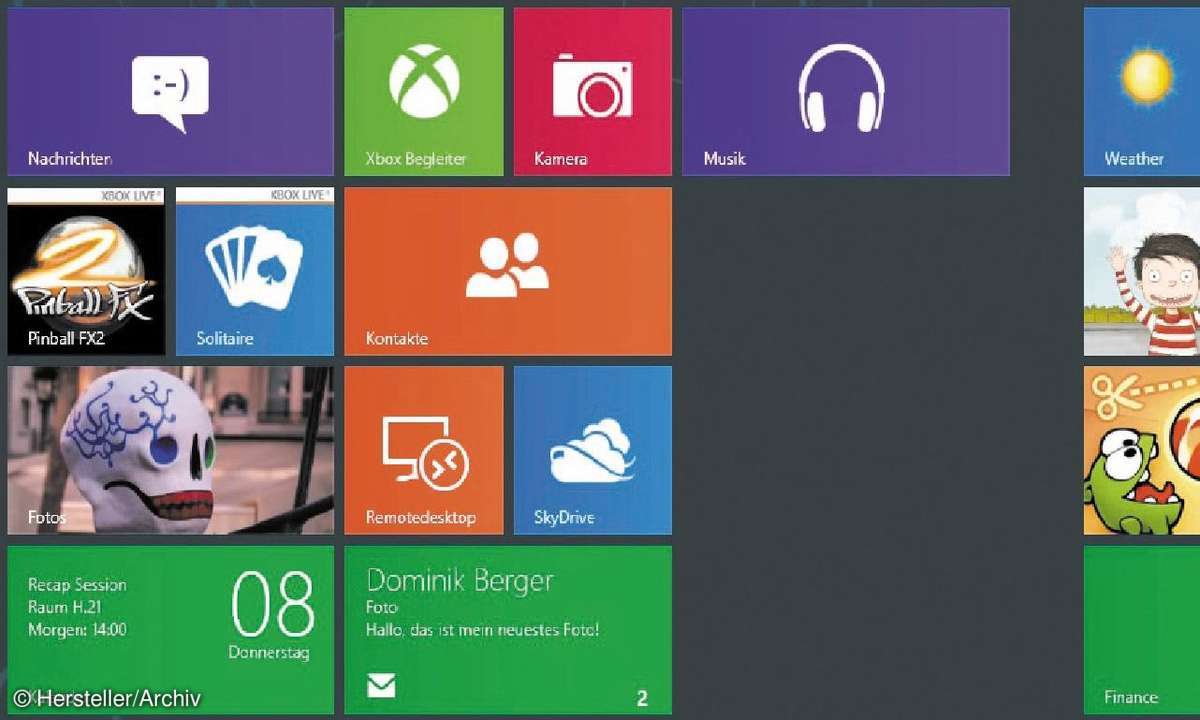Viewport: 1200px width, 720px height.
Task: Open the cartoon boy waving tile
Action: [x=1142, y=271]
